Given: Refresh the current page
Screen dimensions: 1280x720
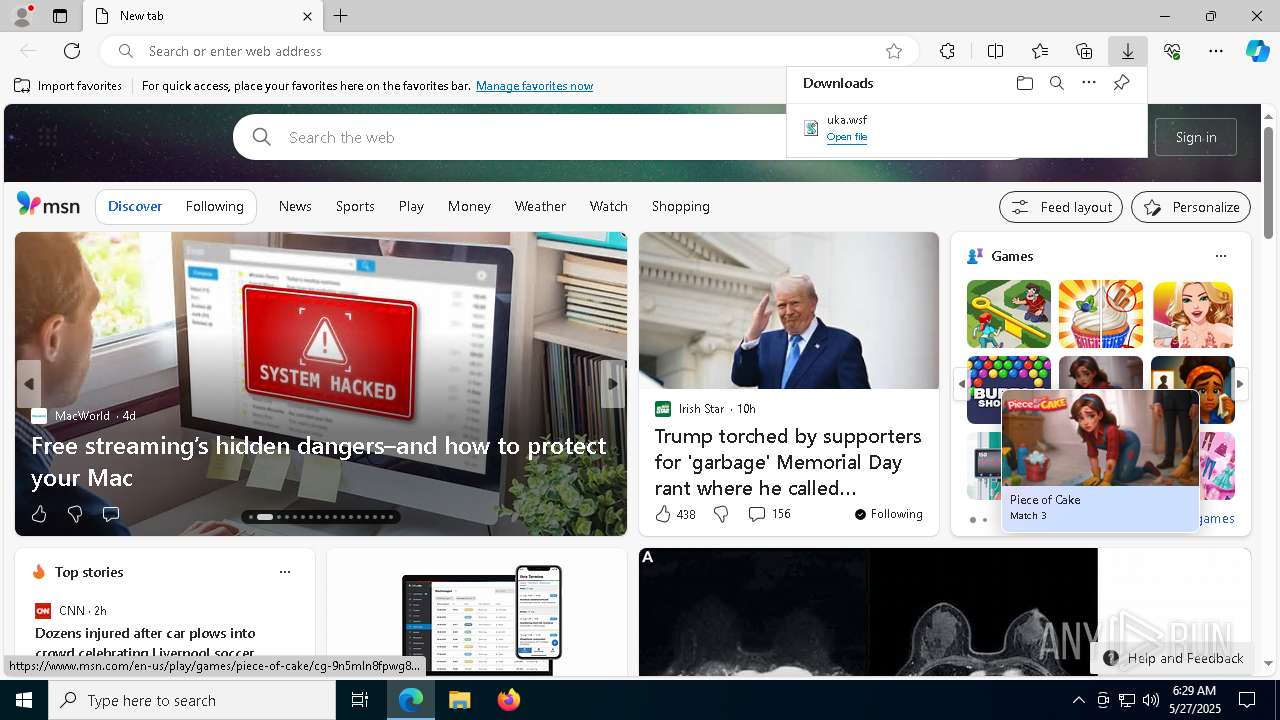Looking at the screenshot, I should [x=72, y=51].
